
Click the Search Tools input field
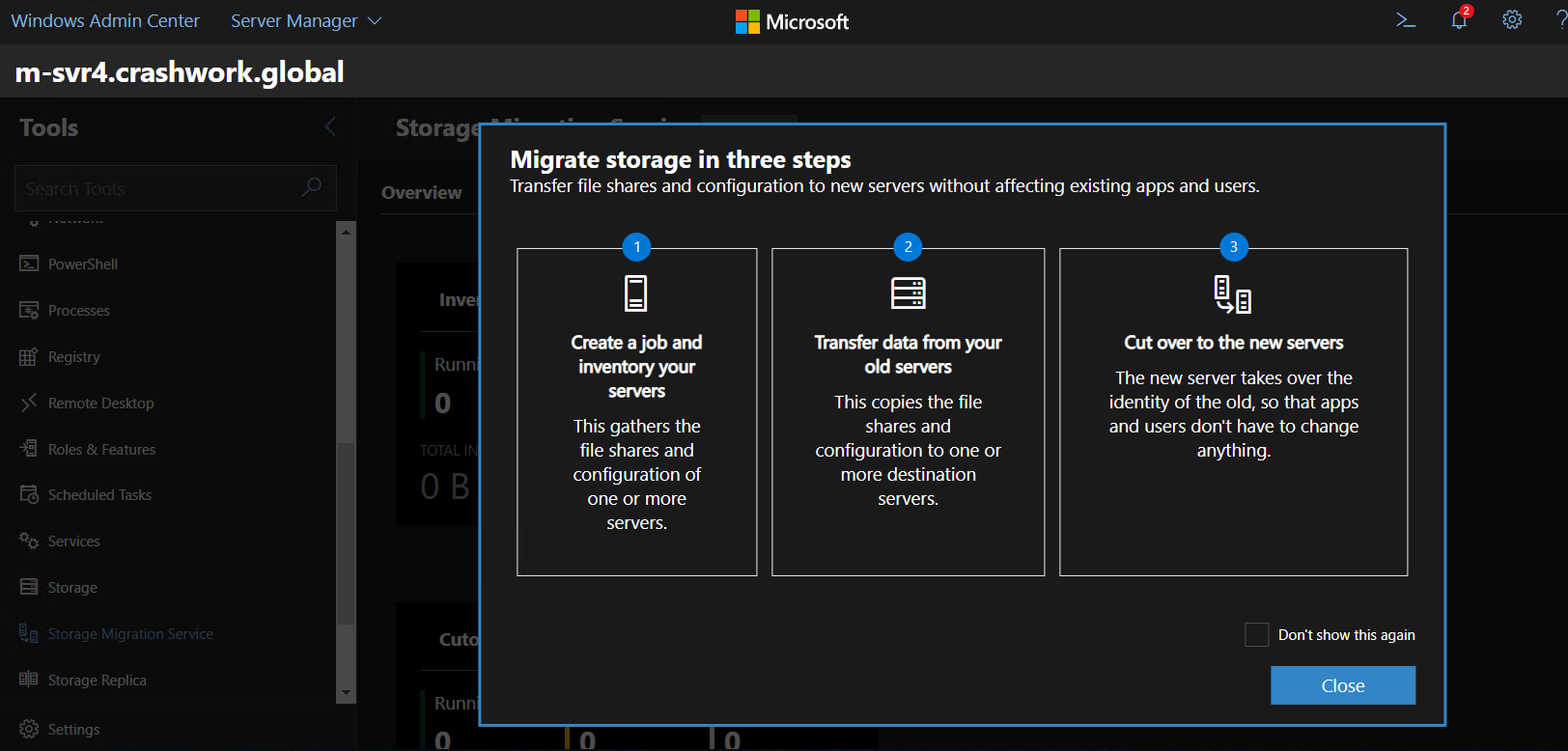[x=176, y=188]
